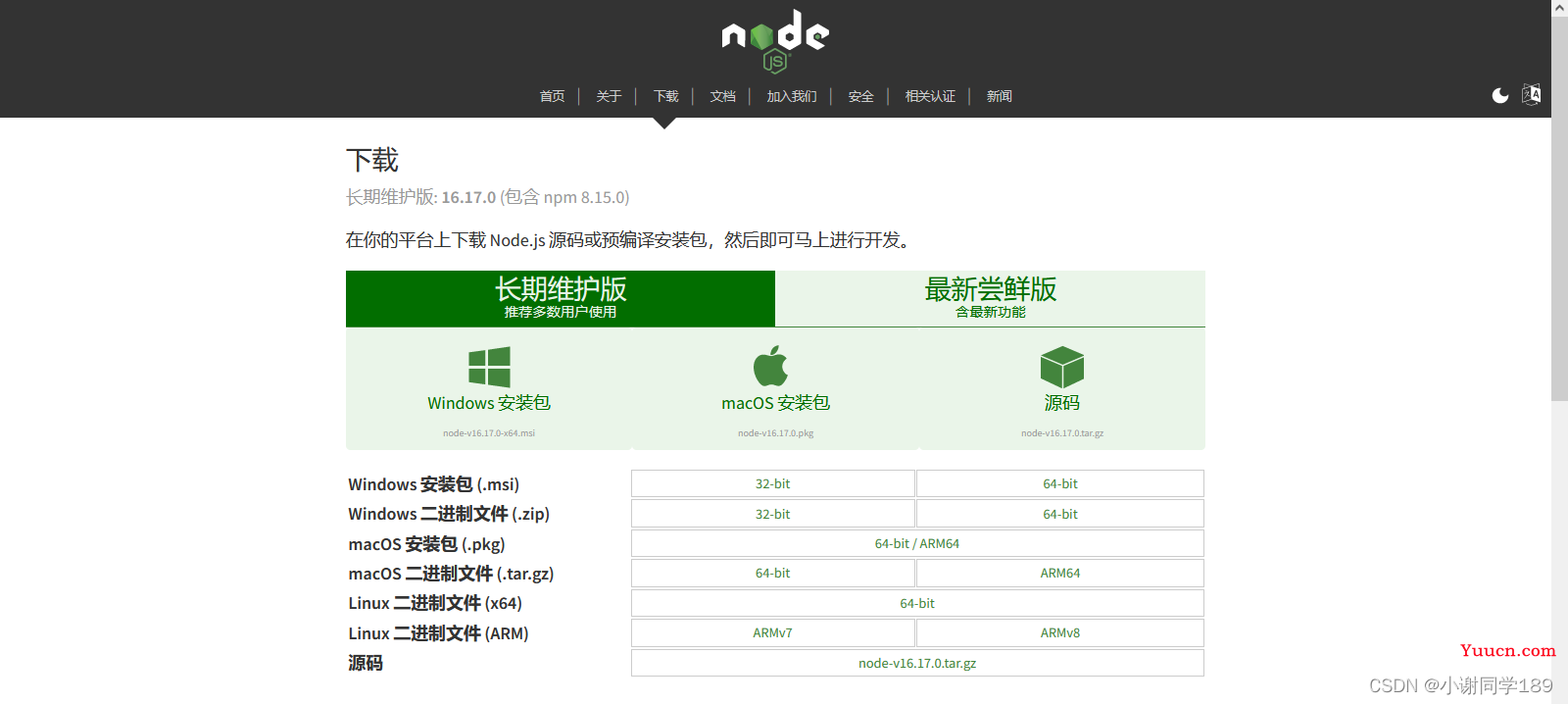
Task: Click ARMv7 Linux binary link
Action: 772,632
